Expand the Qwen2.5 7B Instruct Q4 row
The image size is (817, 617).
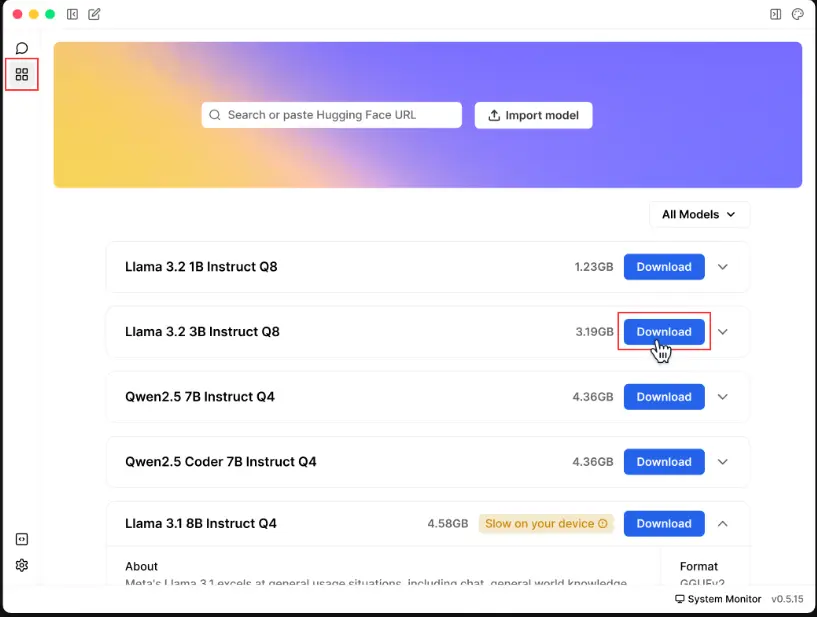tap(723, 397)
